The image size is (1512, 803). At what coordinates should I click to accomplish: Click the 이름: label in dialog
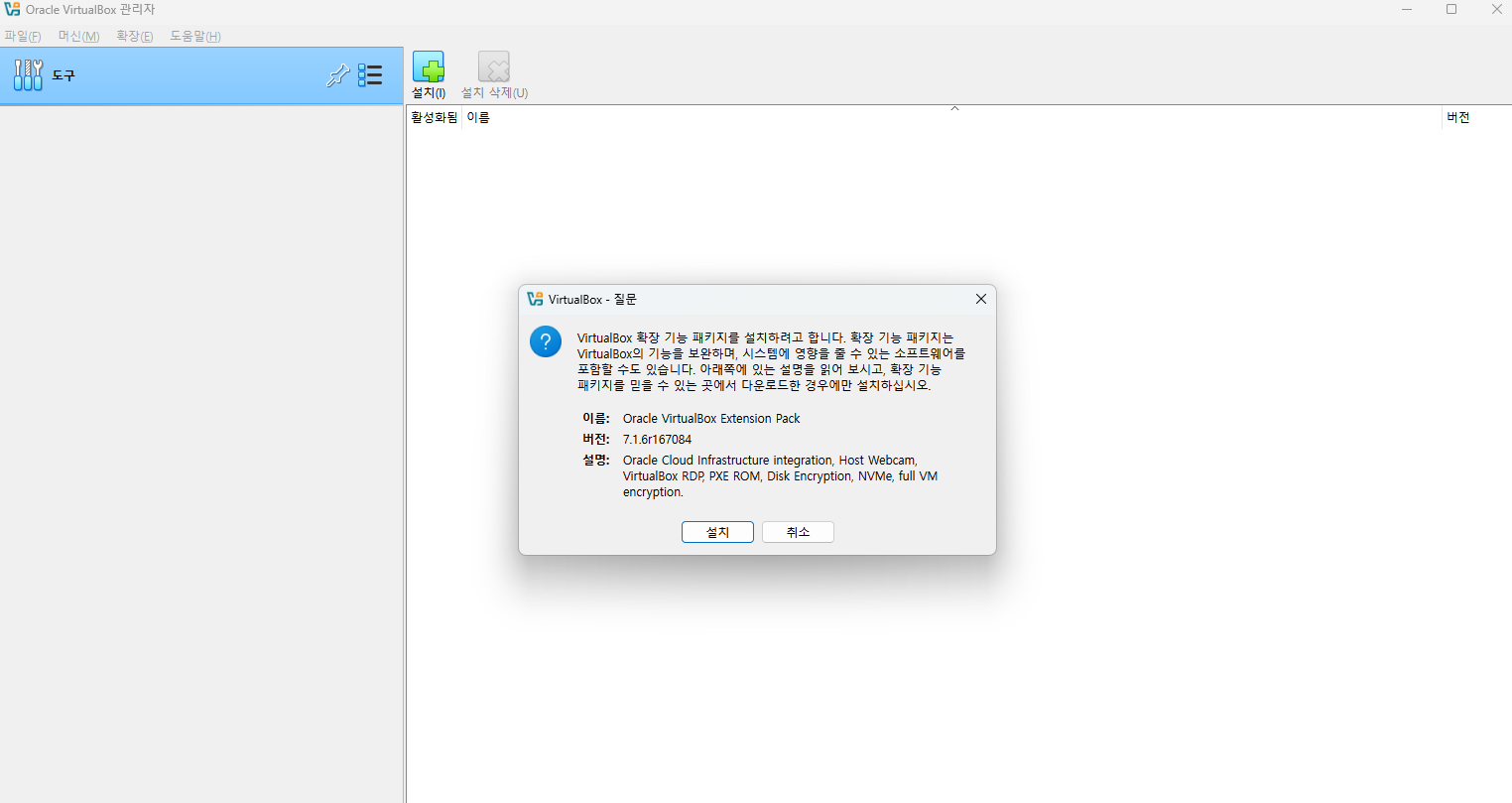(x=596, y=419)
